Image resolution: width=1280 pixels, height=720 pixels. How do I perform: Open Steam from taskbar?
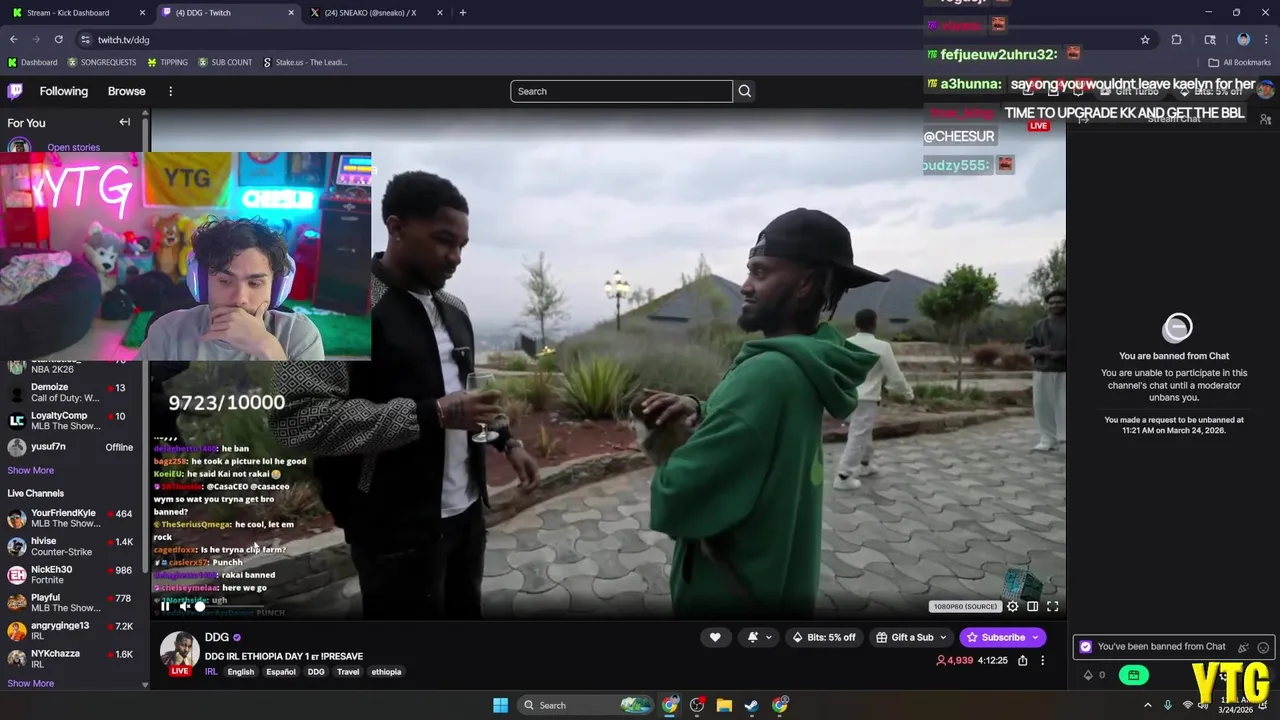[x=751, y=705]
